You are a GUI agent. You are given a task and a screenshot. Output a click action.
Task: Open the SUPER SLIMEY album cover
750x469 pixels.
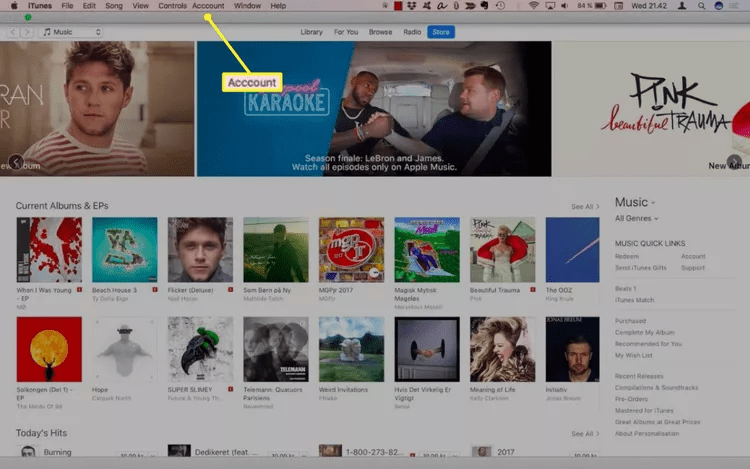[x=200, y=349]
